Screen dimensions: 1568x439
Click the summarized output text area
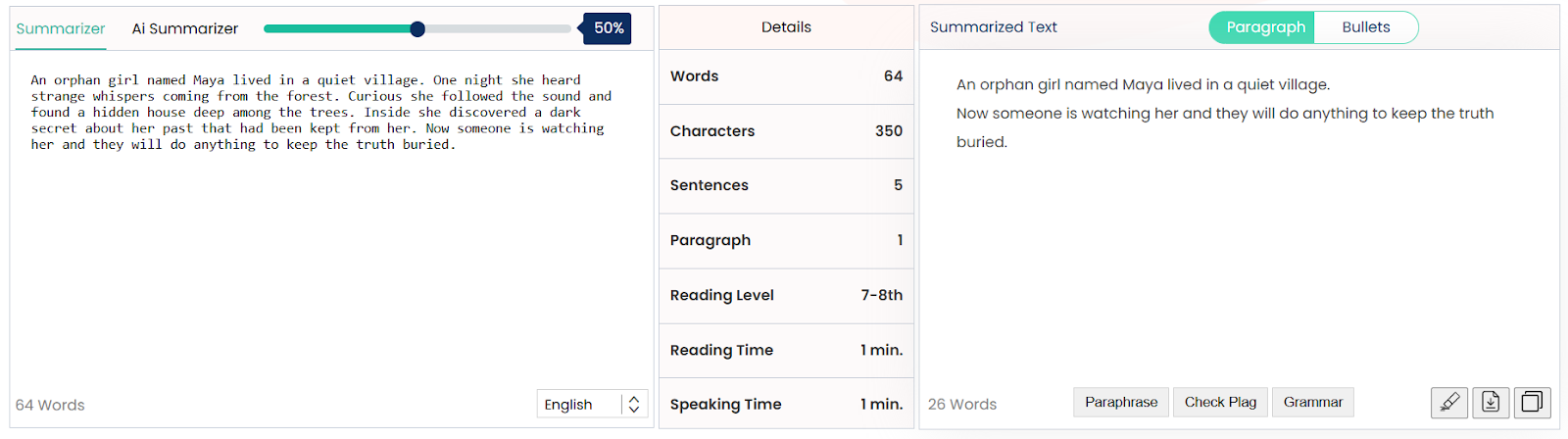tap(1239, 217)
